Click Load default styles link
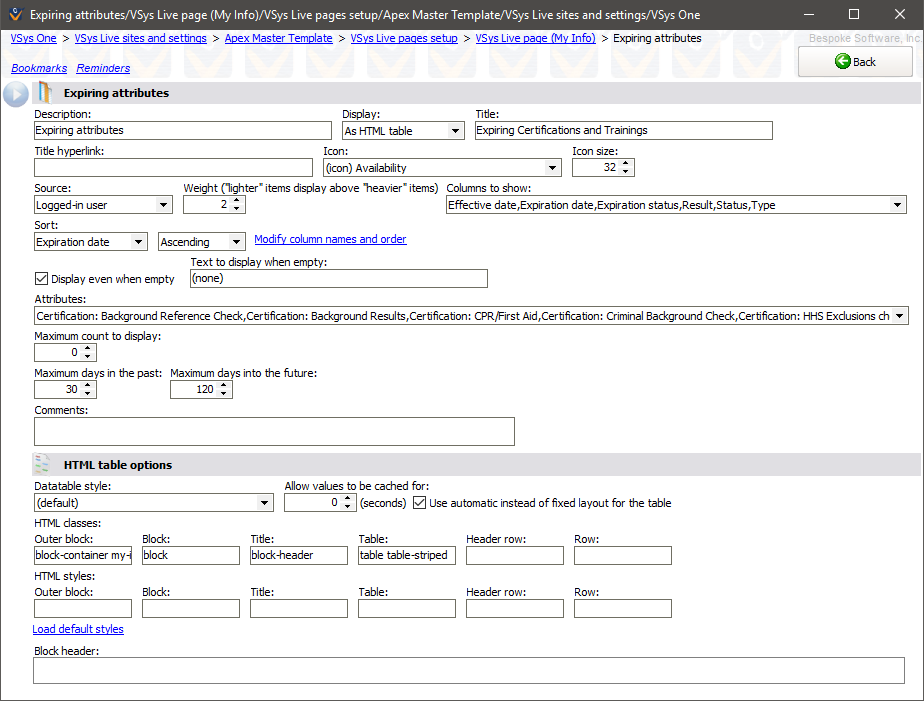 click(78, 629)
